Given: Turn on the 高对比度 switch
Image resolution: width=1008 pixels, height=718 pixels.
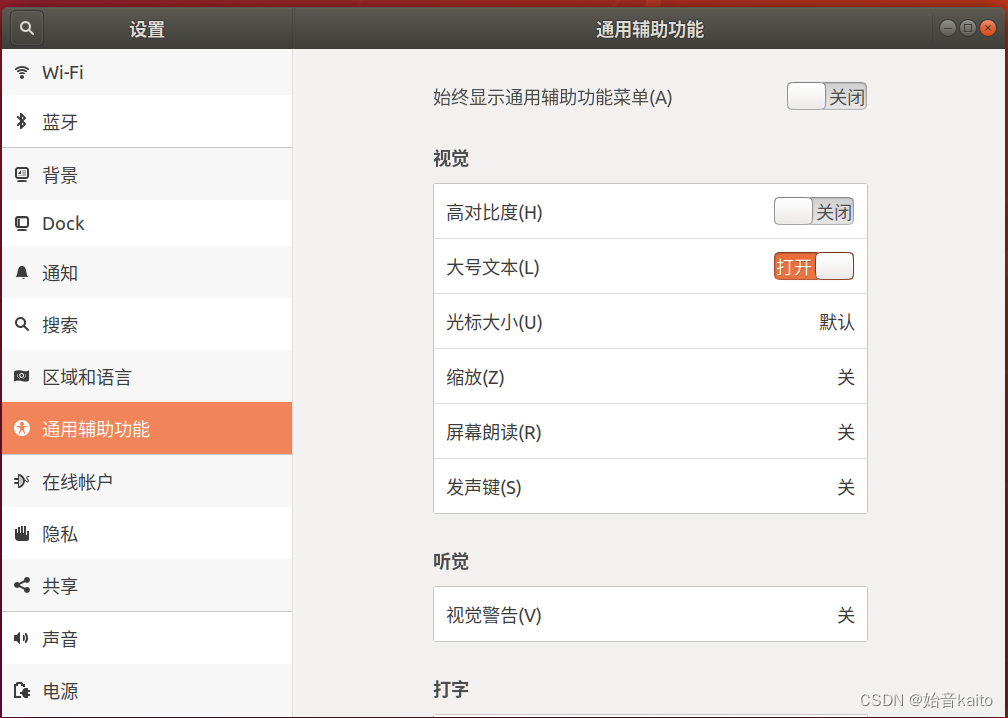Looking at the screenshot, I should pos(813,211).
